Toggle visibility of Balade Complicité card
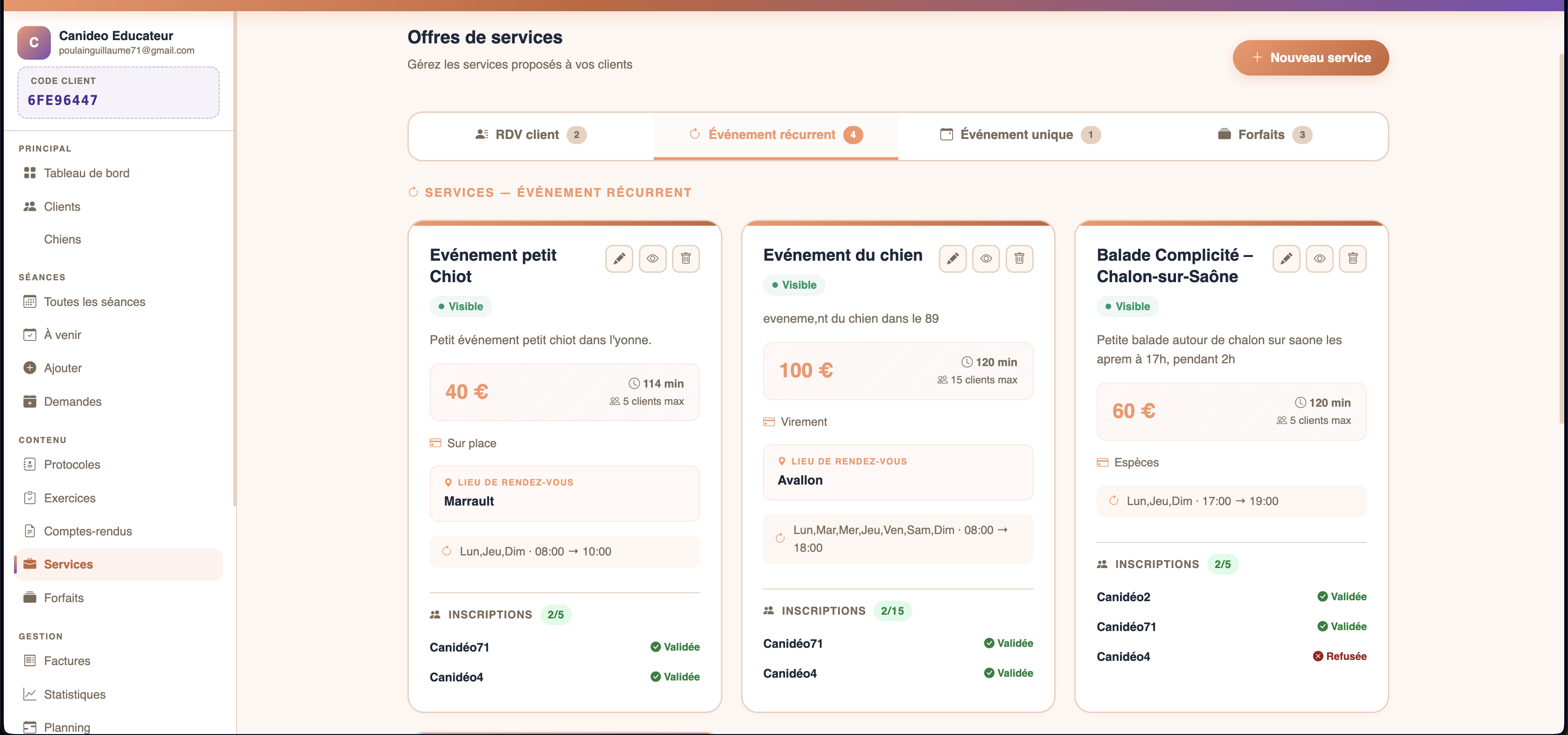The image size is (1568, 735). pyautogui.click(x=1320, y=258)
